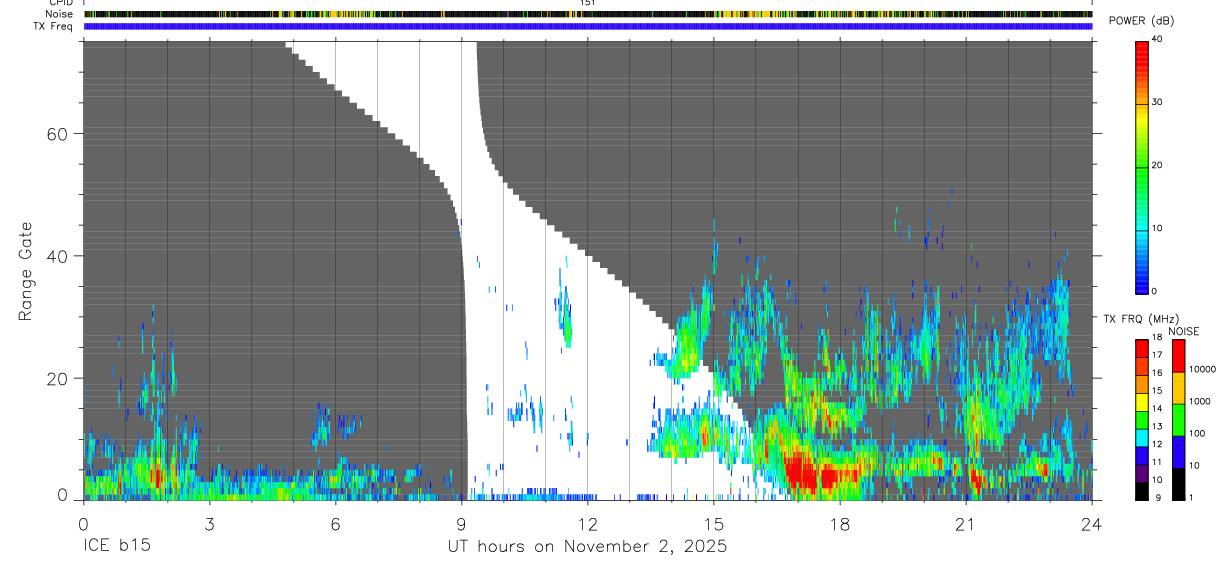
Task: Click the TX FRQ color scale bar
Action: pyautogui.click(x=1142, y=420)
